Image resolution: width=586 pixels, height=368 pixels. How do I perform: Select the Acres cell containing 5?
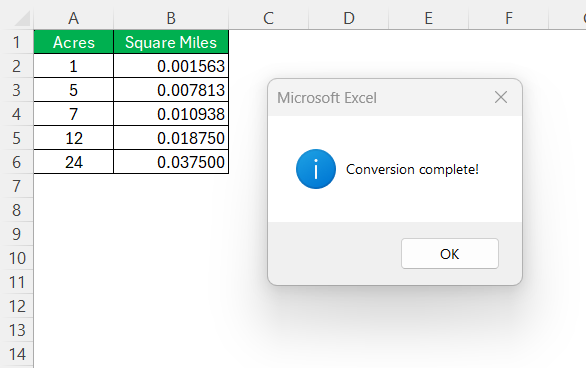[74, 90]
